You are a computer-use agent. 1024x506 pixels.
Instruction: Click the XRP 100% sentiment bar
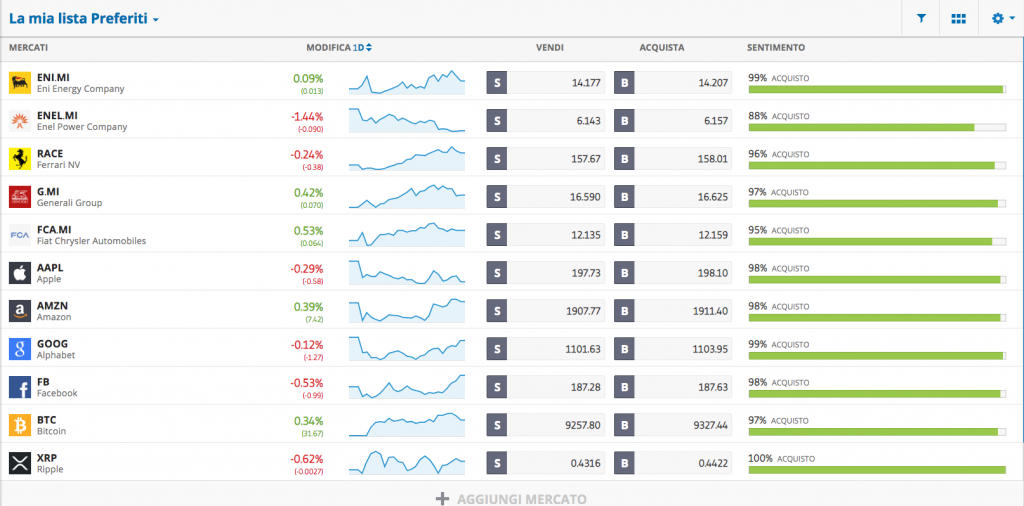(877, 469)
